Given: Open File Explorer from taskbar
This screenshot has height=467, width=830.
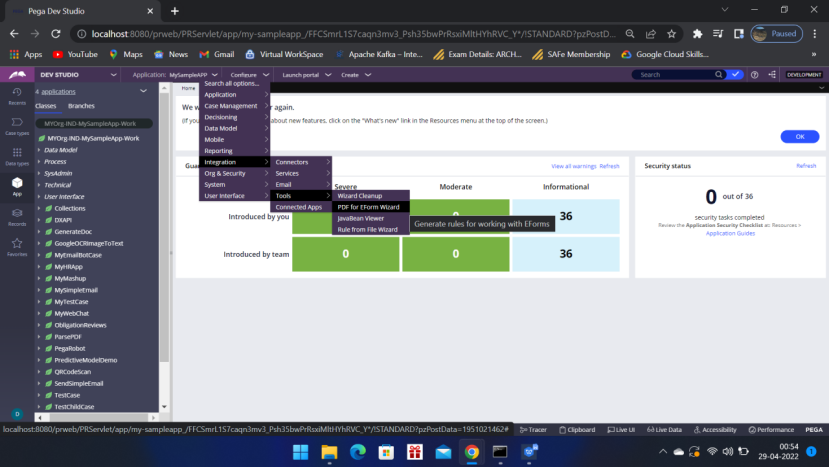Looking at the screenshot, I should [329, 452].
